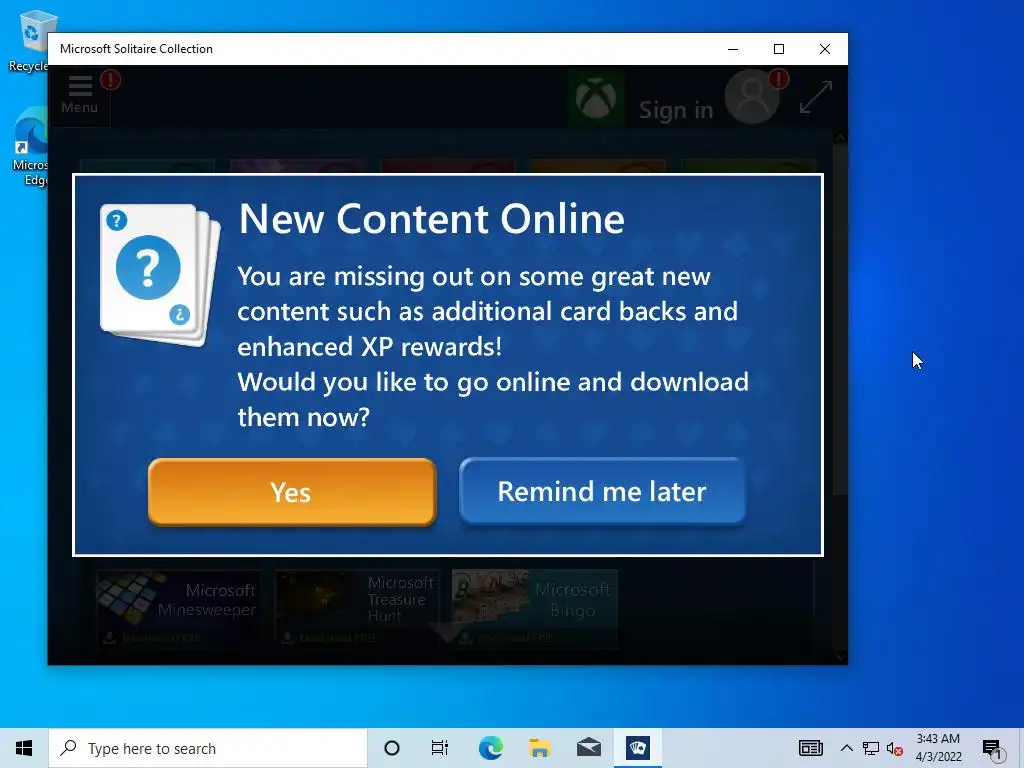Image resolution: width=1024 pixels, height=768 pixels.
Task: Open News and interests taskbar icon
Action: [x=810, y=748]
